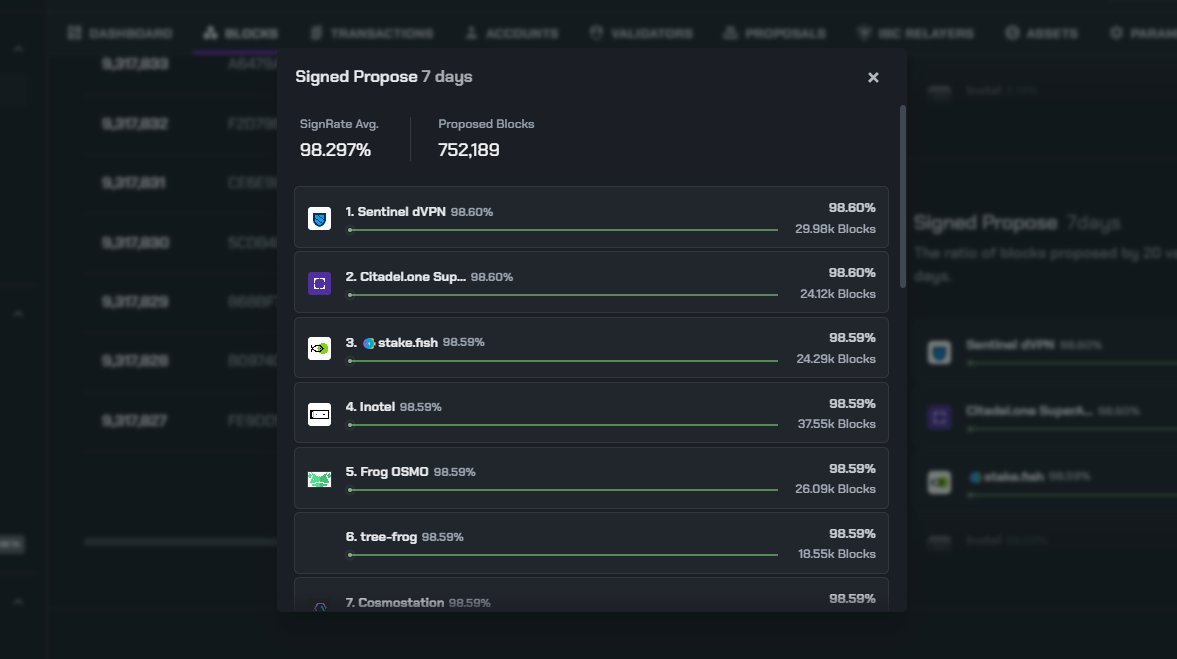Open the Blocks tab in background
Screen dimensions: 1177x659
click(x=240, y=33)
